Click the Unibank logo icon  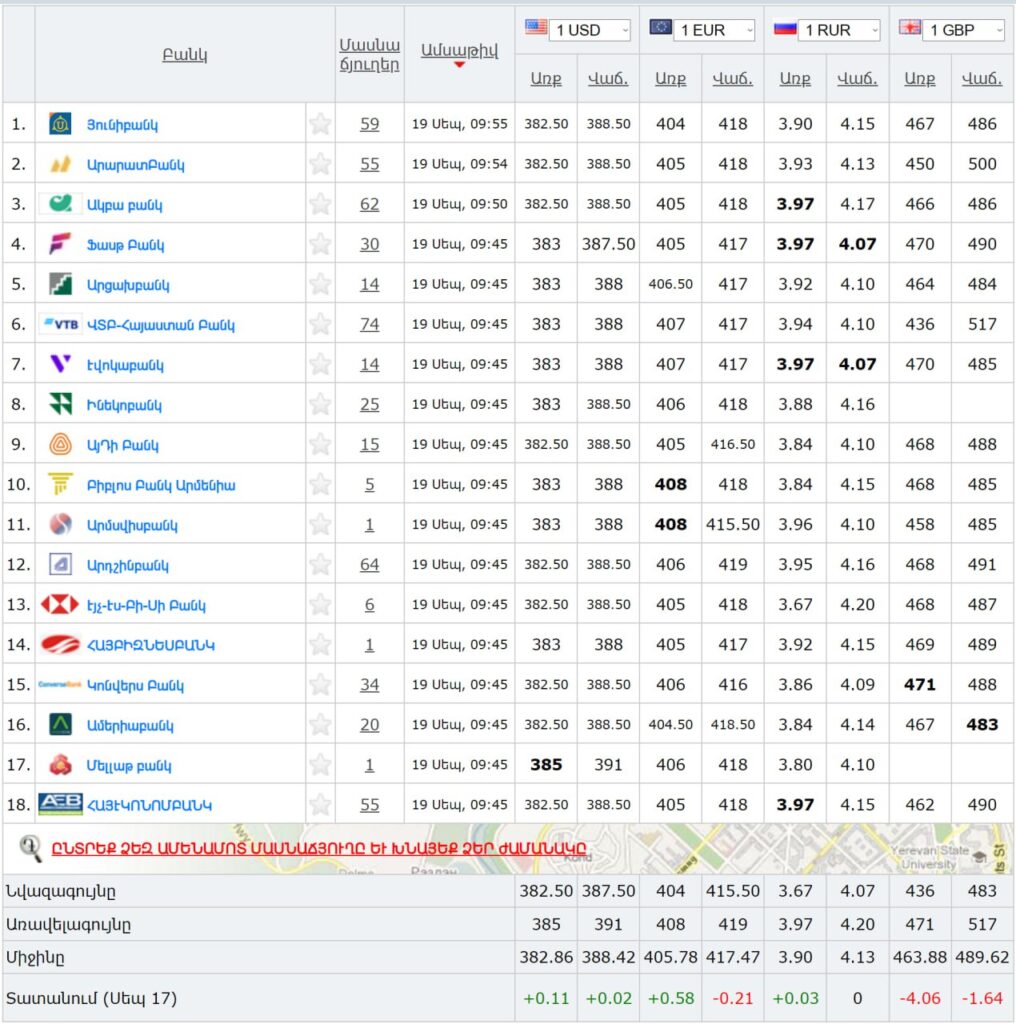[60, 124]
